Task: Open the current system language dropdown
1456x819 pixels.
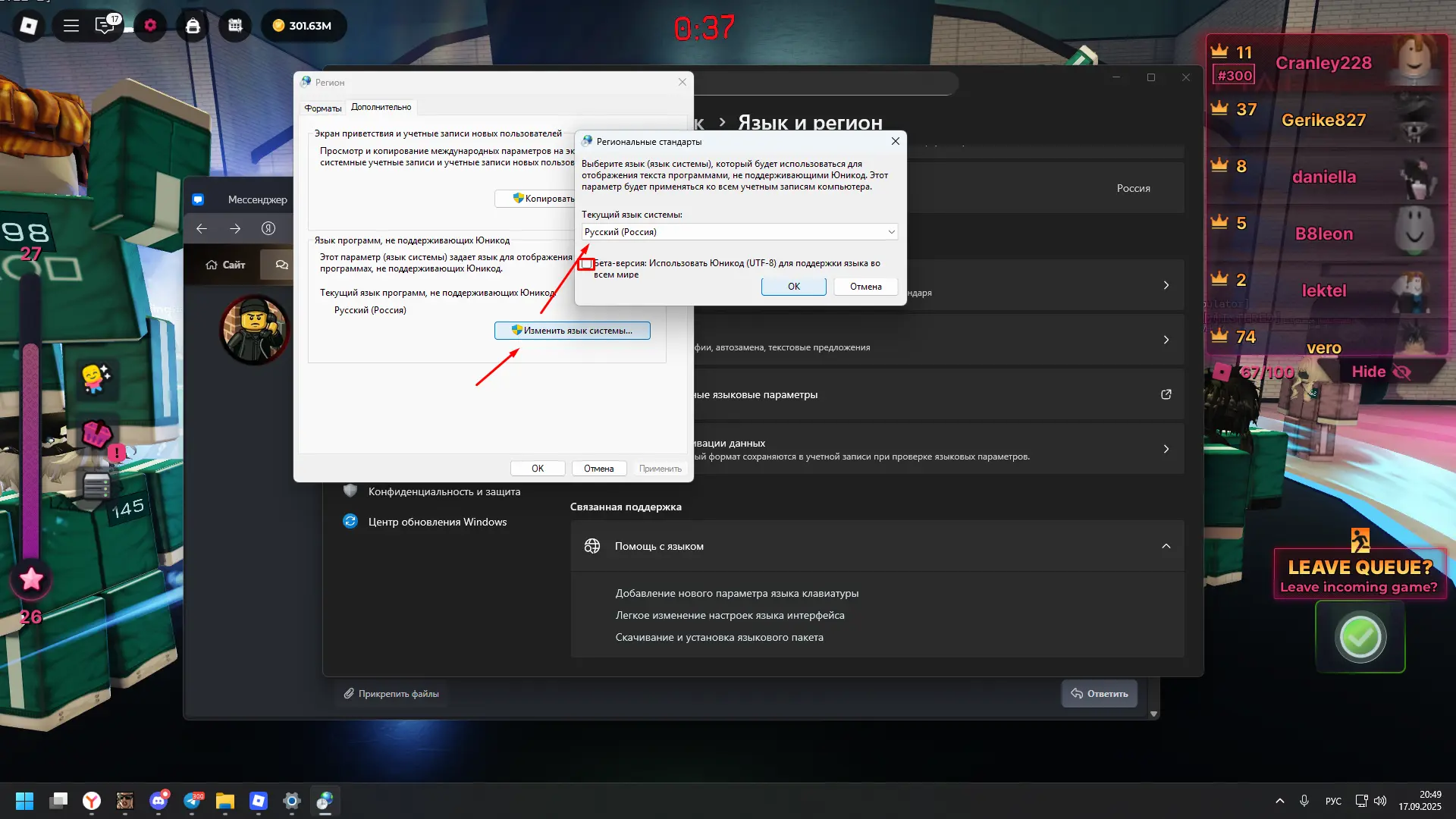Action: coord(739,232)
